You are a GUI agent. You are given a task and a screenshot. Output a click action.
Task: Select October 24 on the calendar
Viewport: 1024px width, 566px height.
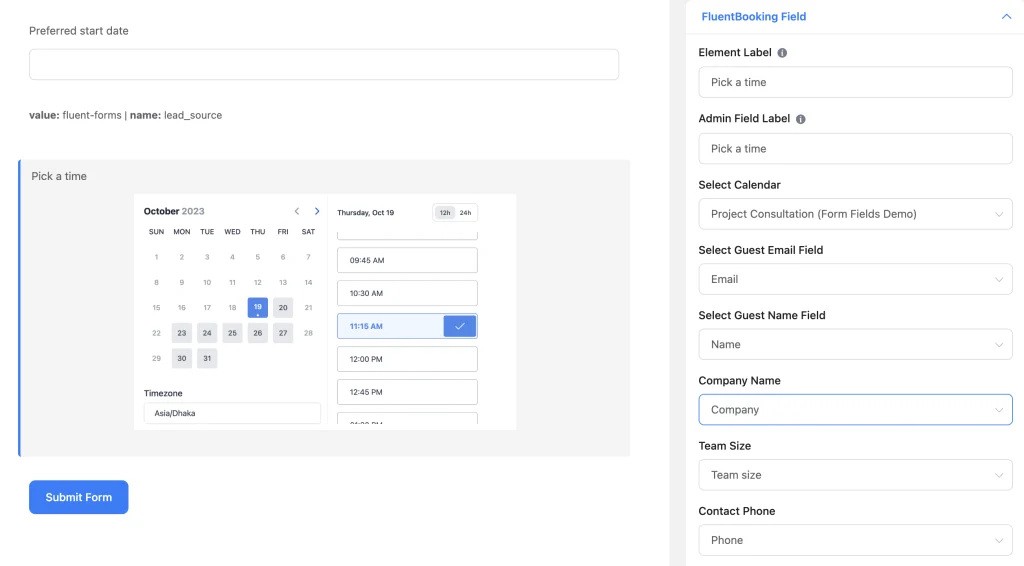(x=207, y=333)
